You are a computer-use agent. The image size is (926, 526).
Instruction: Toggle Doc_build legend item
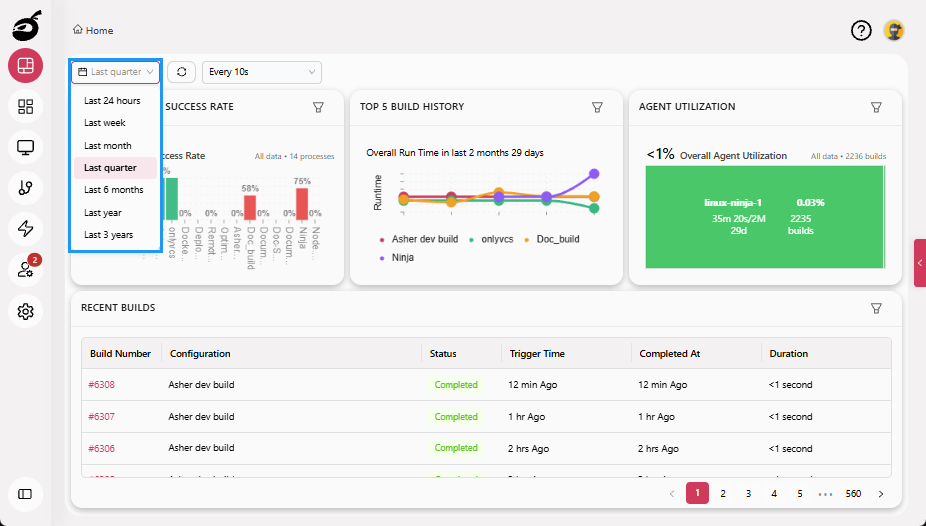pyautogui.click(x=552, y=240)
